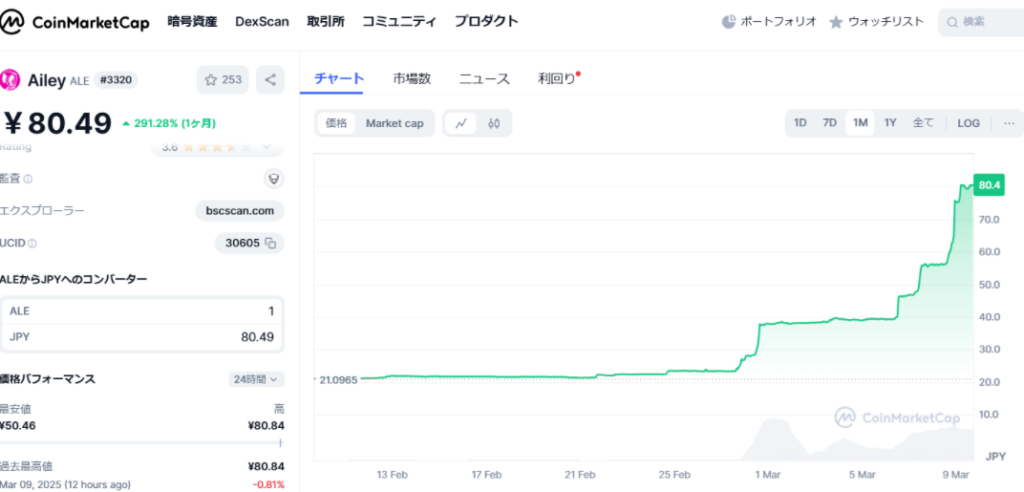Click the 価格パフォーマンス heading
1024x492 pixels.
point(48,379)
